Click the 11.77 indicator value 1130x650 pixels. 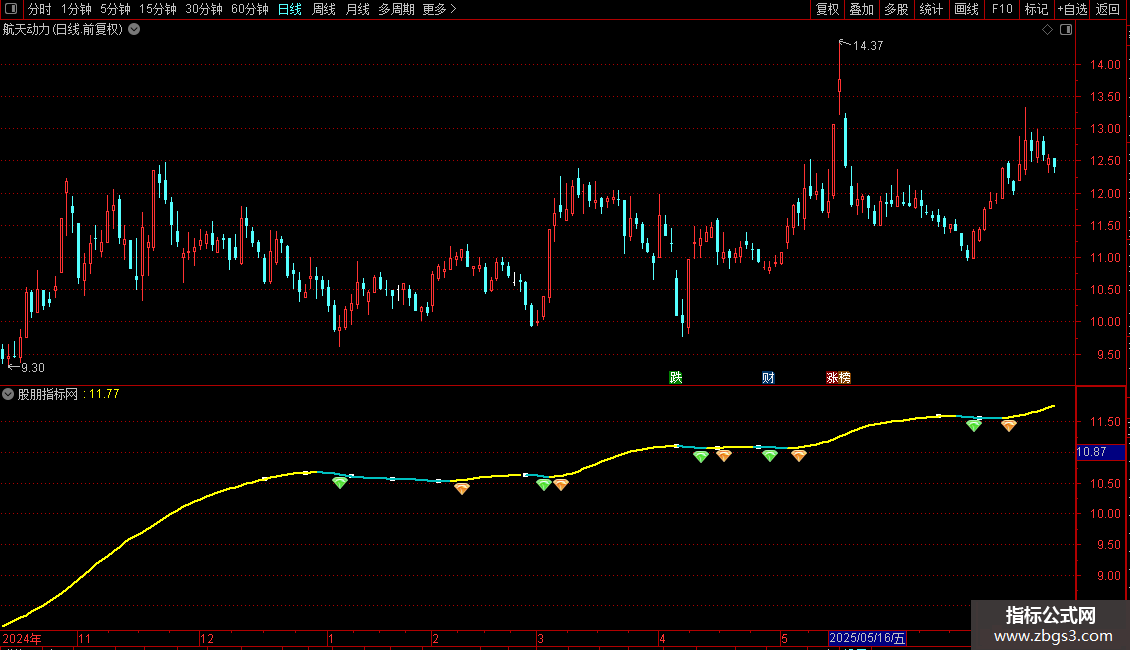click(104, 394)
